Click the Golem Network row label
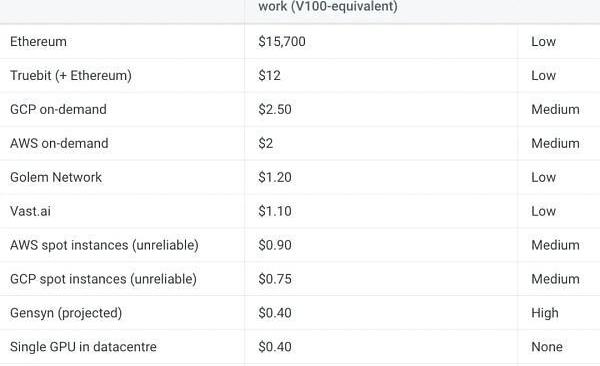 click(x=56, y=177)
